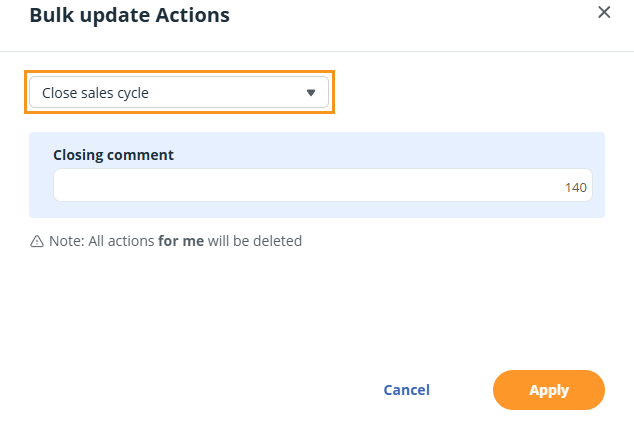
Task: Click the light blue comment panel background
Action: pyautogui.click(x=400, y=150)
